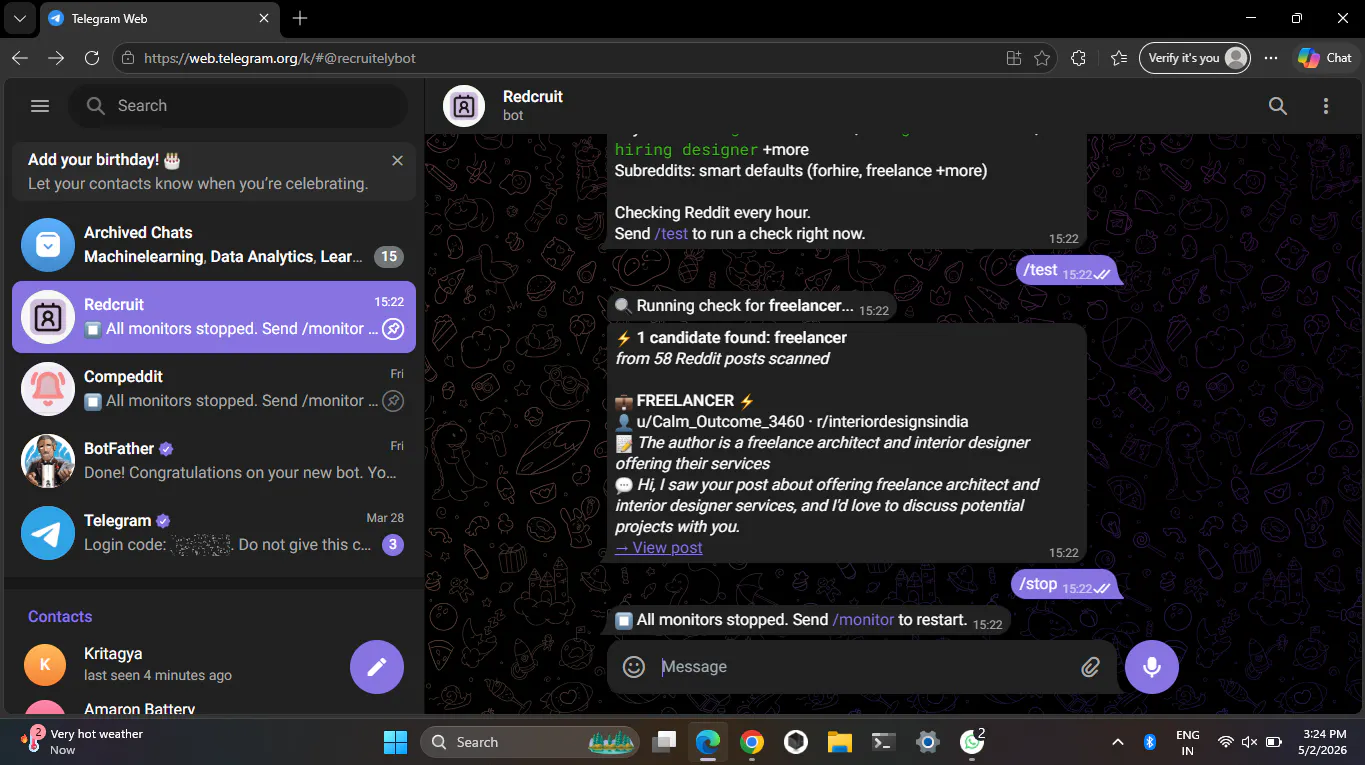Screen dimensions: 1365x765
Task: Click the Message input field
Action: click(x=862, y=667)
